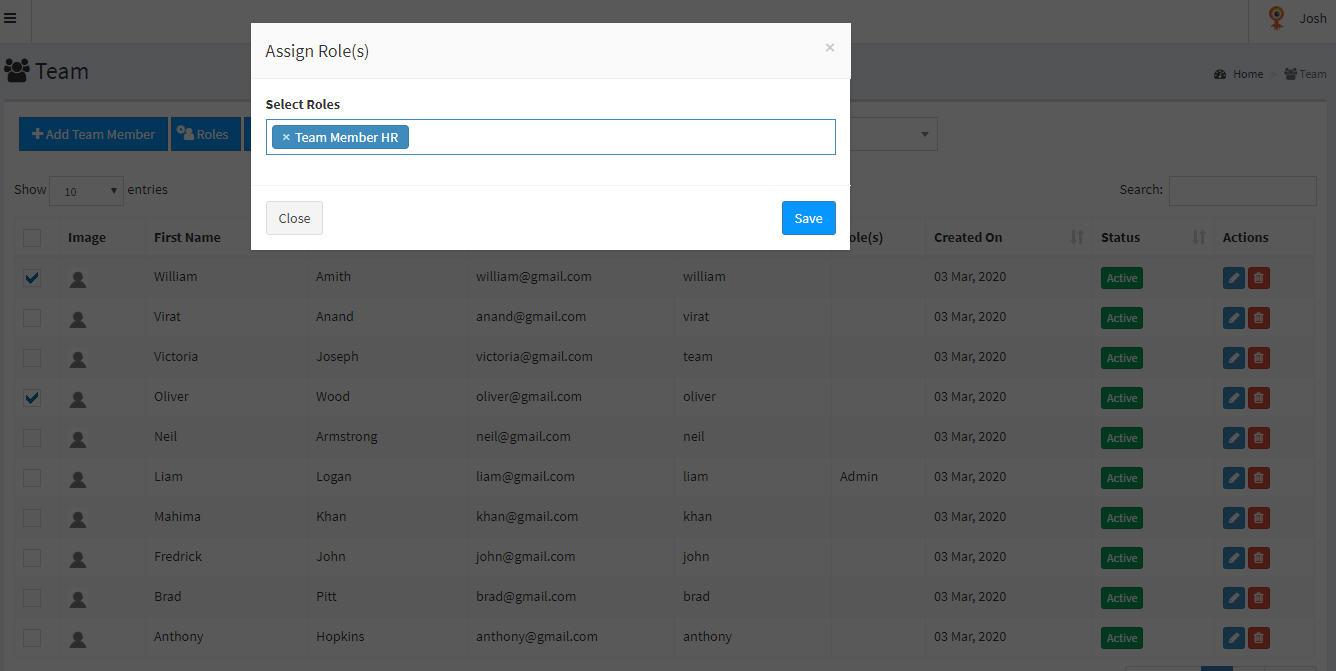Delete Fredrick's record with the trash icon
The height and width of the screenshot is (671, 1336).
pyautogui.click(x=1259, y=558)
